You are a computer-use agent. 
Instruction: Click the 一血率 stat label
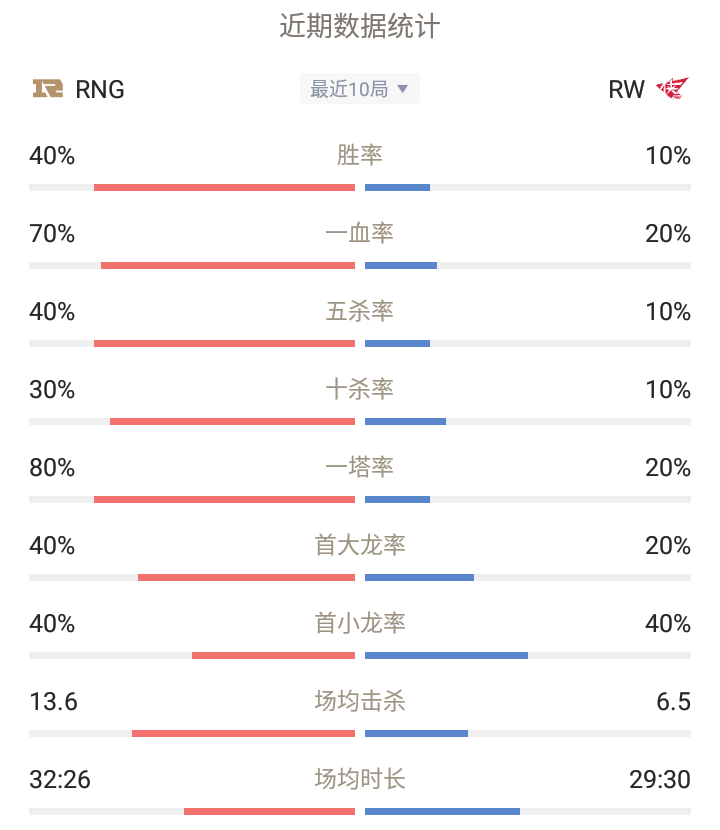(x=359, y=233)
